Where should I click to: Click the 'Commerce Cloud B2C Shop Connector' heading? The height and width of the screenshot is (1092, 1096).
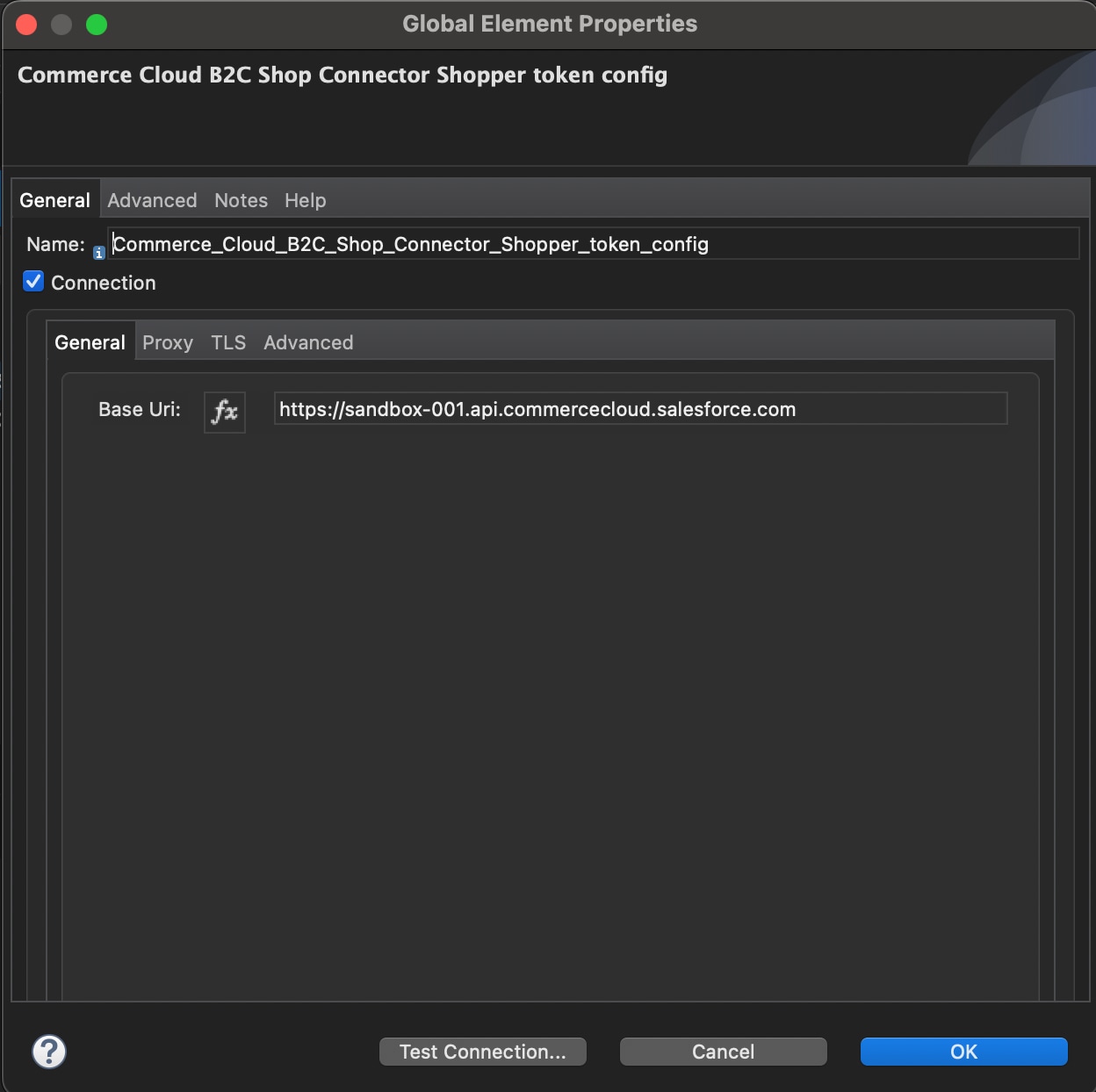tap(342, 75)
